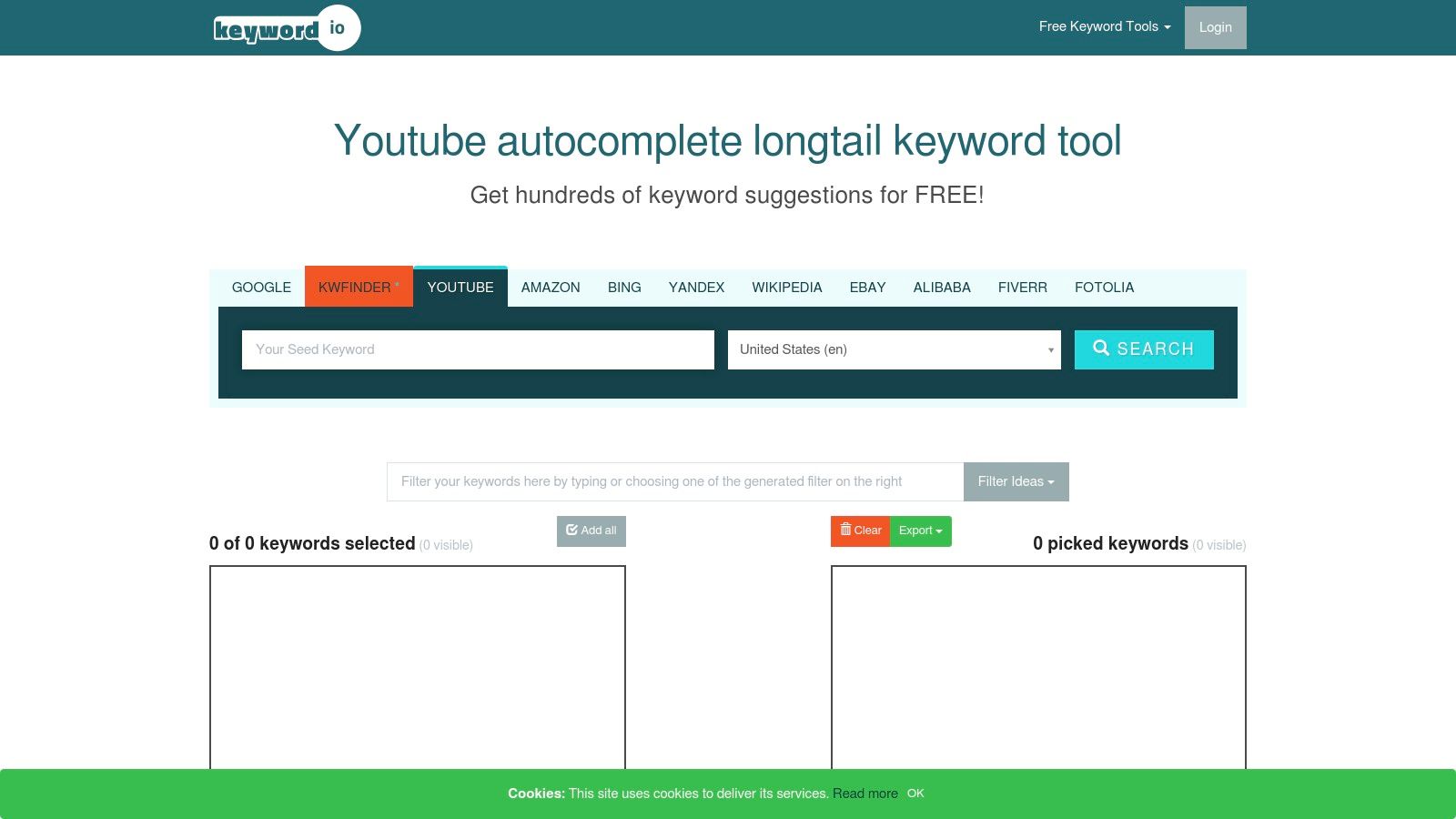Click the dropdown arrow next to Free Keyword Tools
Viewport: 1456px width, 819px height.
click(1168, 26)
